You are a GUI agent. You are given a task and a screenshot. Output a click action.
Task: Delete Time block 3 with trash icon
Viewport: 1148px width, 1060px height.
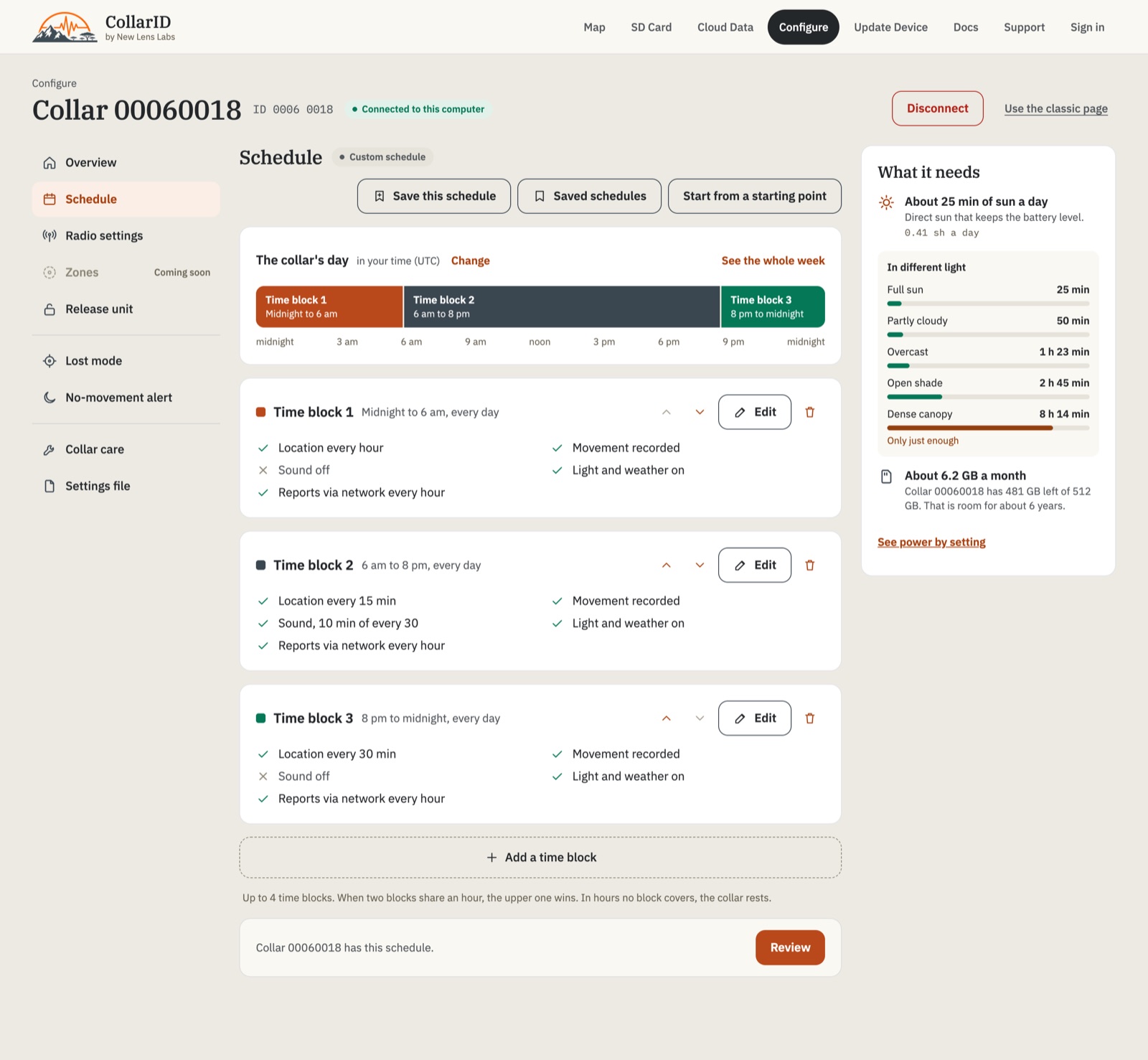[810, 718]
